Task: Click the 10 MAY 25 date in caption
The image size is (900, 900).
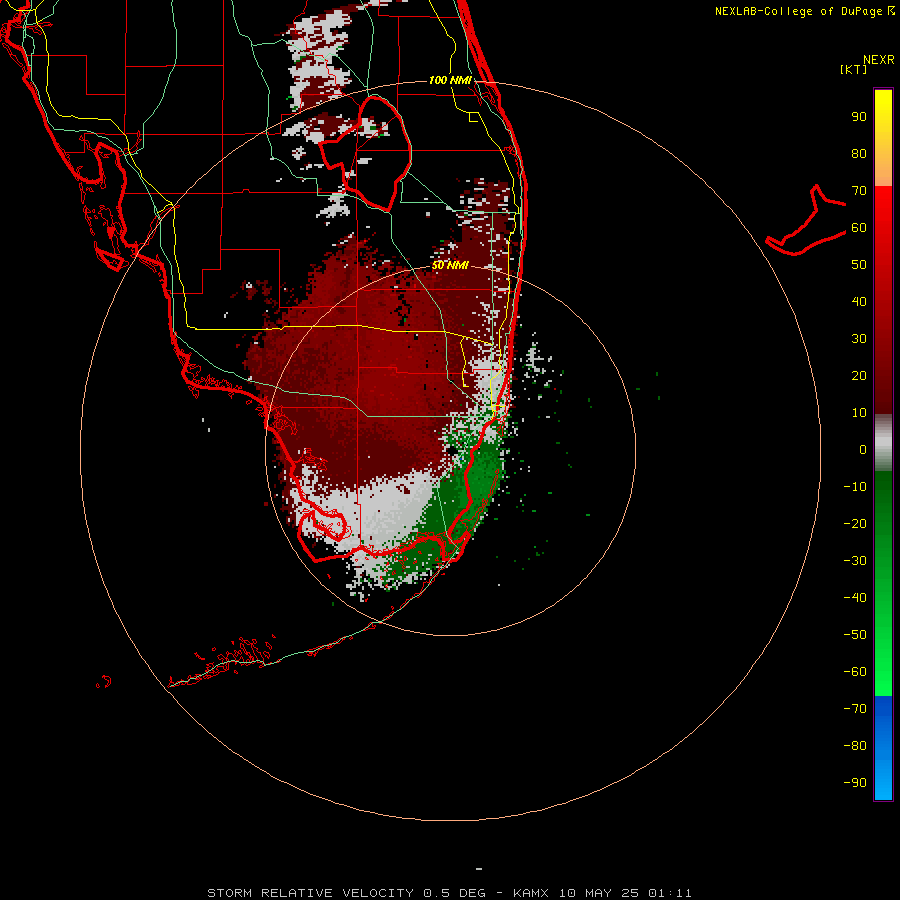Action: [x=599, y=893]
